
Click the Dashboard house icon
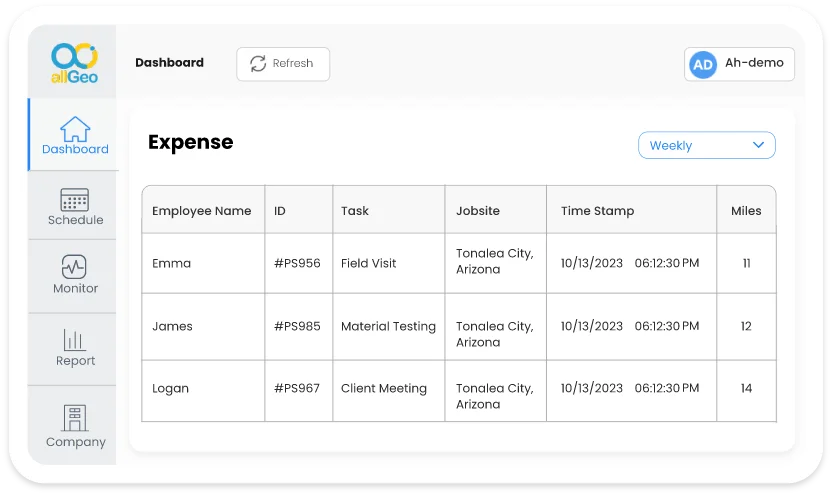(x=75, y=129)
